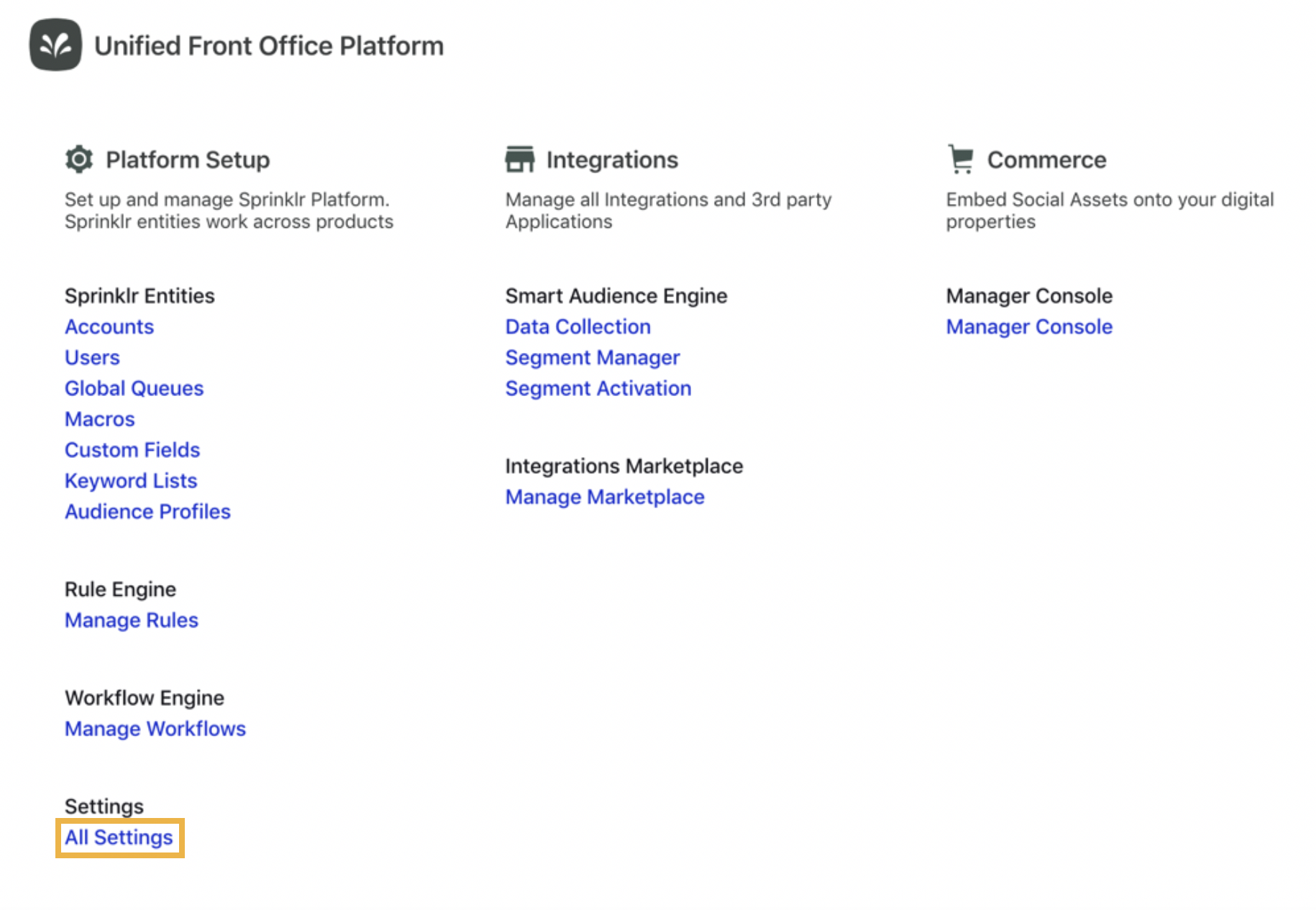This screenshot has height=910, width=1316.
Task: Click 'Manage all Integrations and 3rd party' description
Action: [668, 210]
